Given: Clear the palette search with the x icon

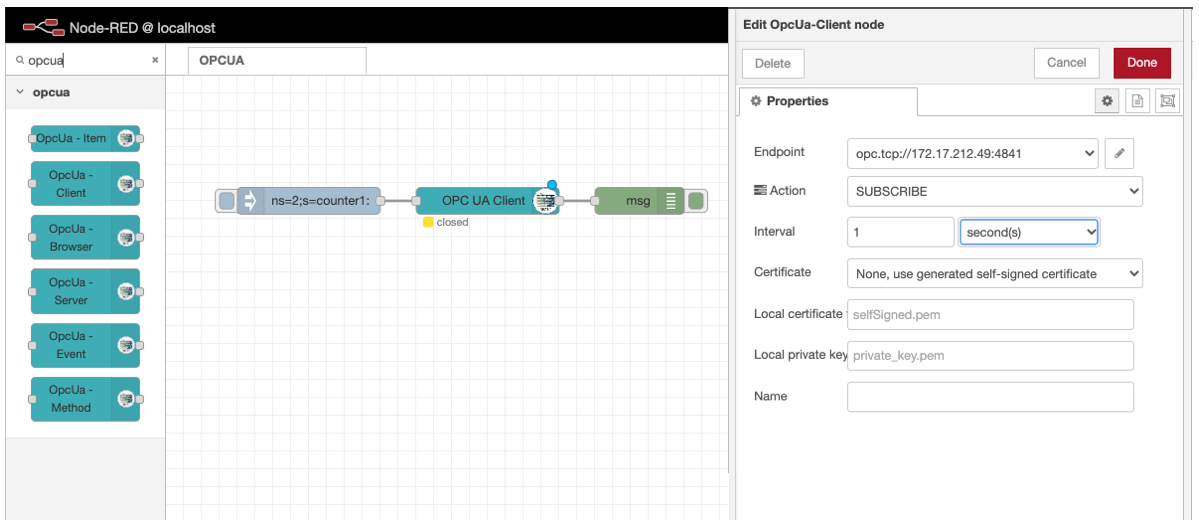Looking at the screenshot, I should (x=155, y=60).
